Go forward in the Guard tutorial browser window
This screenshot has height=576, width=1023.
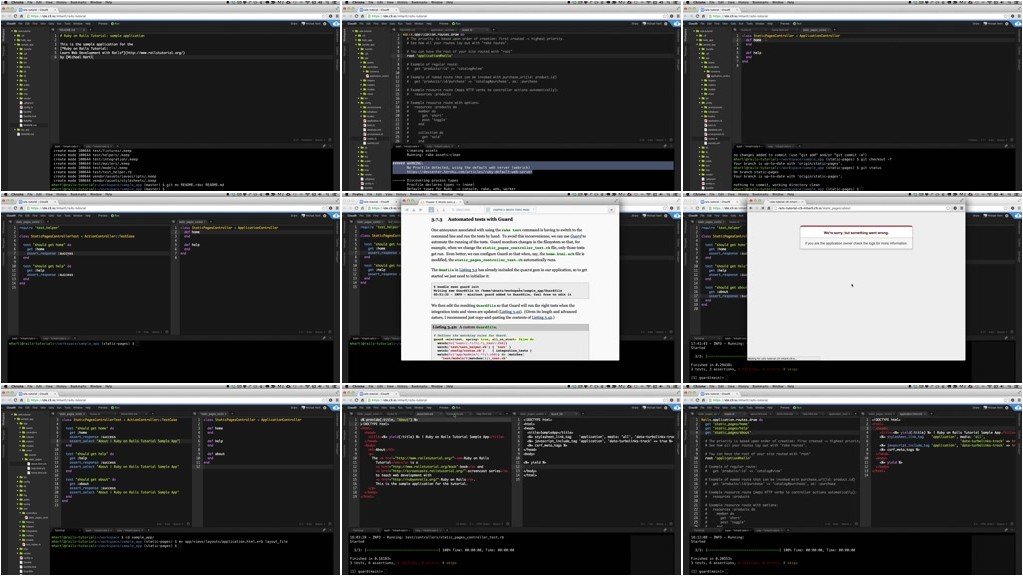(421, 210)
